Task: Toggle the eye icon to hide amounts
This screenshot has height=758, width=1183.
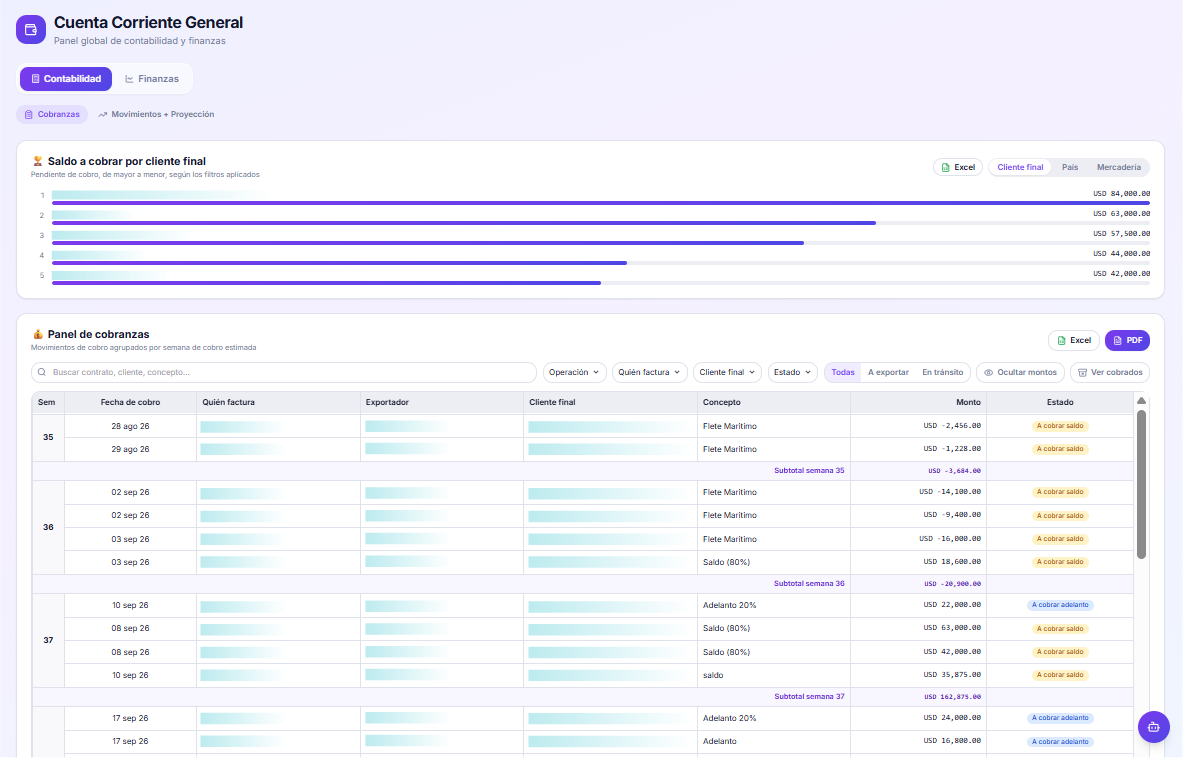Action: pos(988,373)
